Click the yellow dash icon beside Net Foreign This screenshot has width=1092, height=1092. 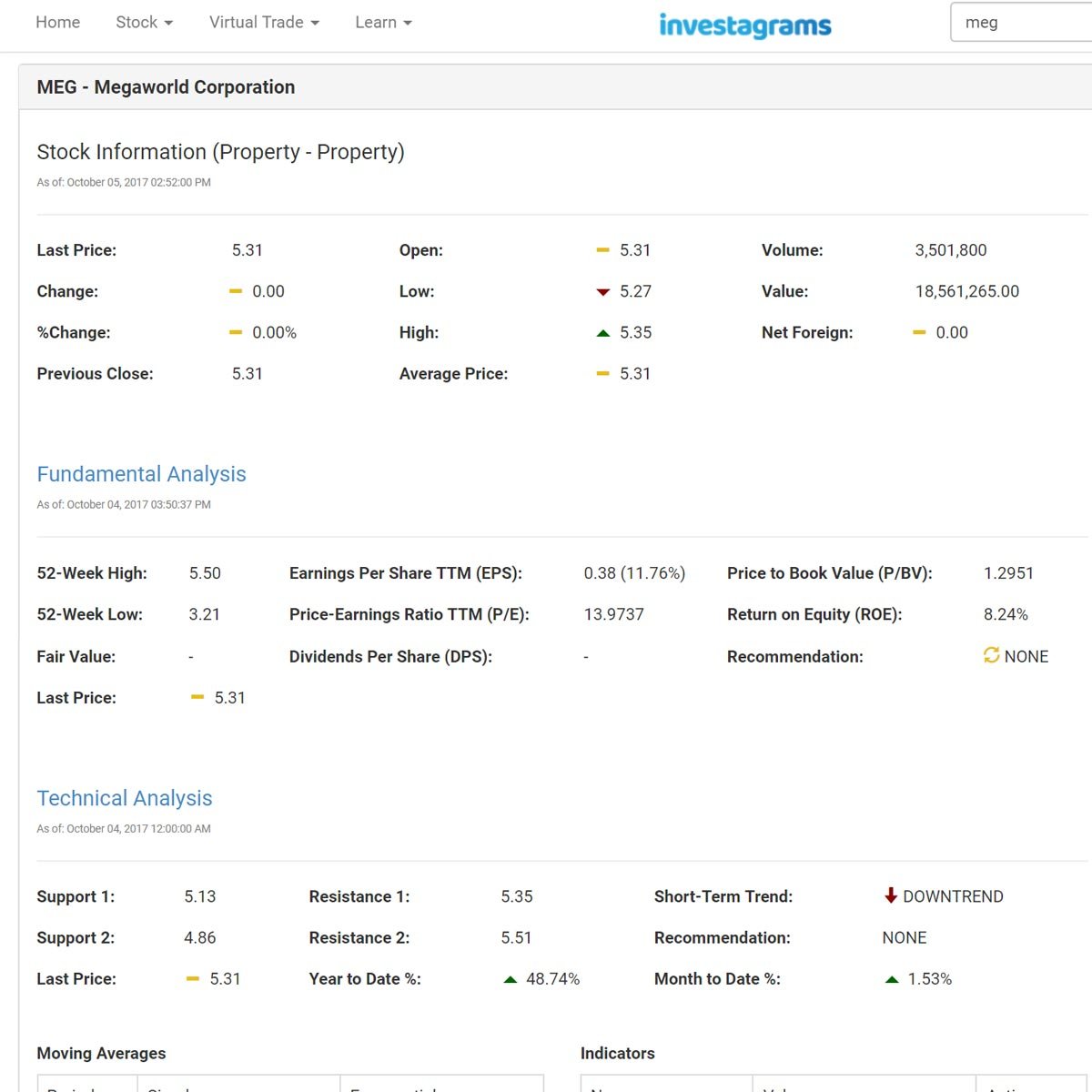coord(919,332)
